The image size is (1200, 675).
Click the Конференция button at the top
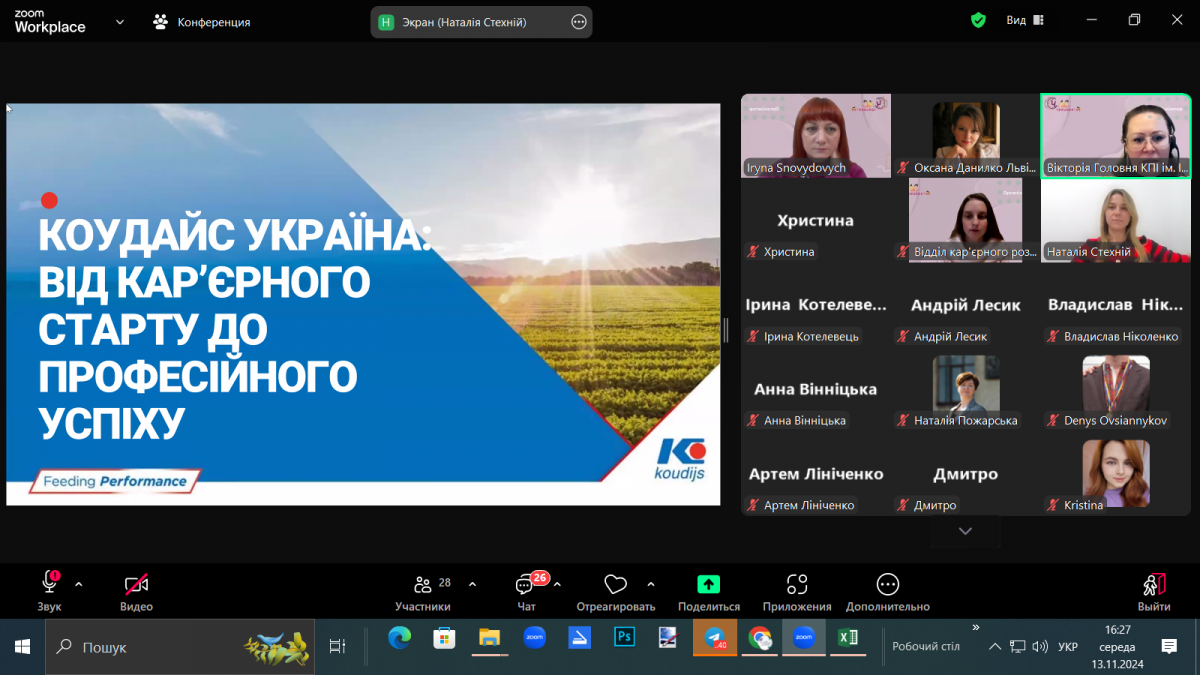point(200,19)
